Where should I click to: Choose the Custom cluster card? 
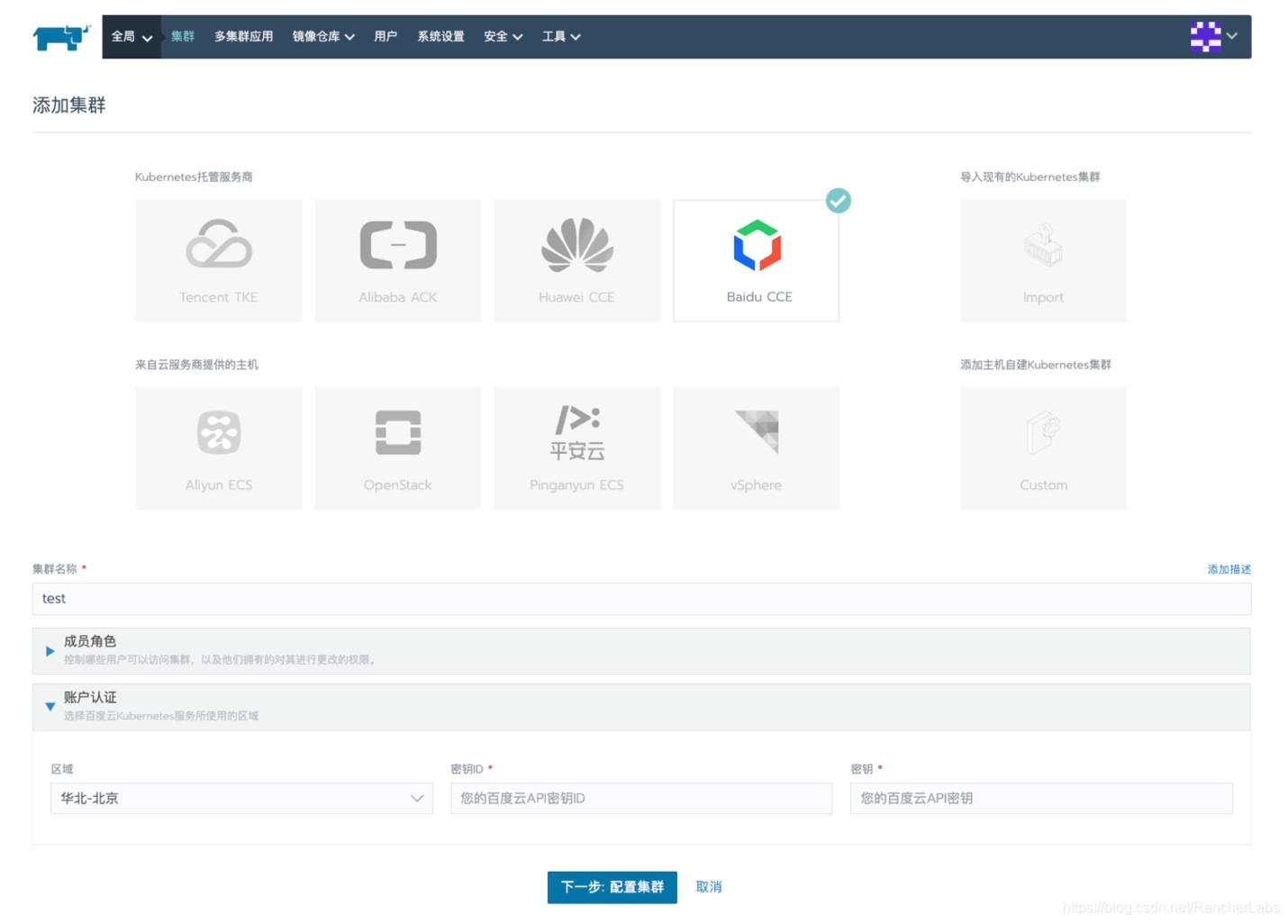[1043, 448]
